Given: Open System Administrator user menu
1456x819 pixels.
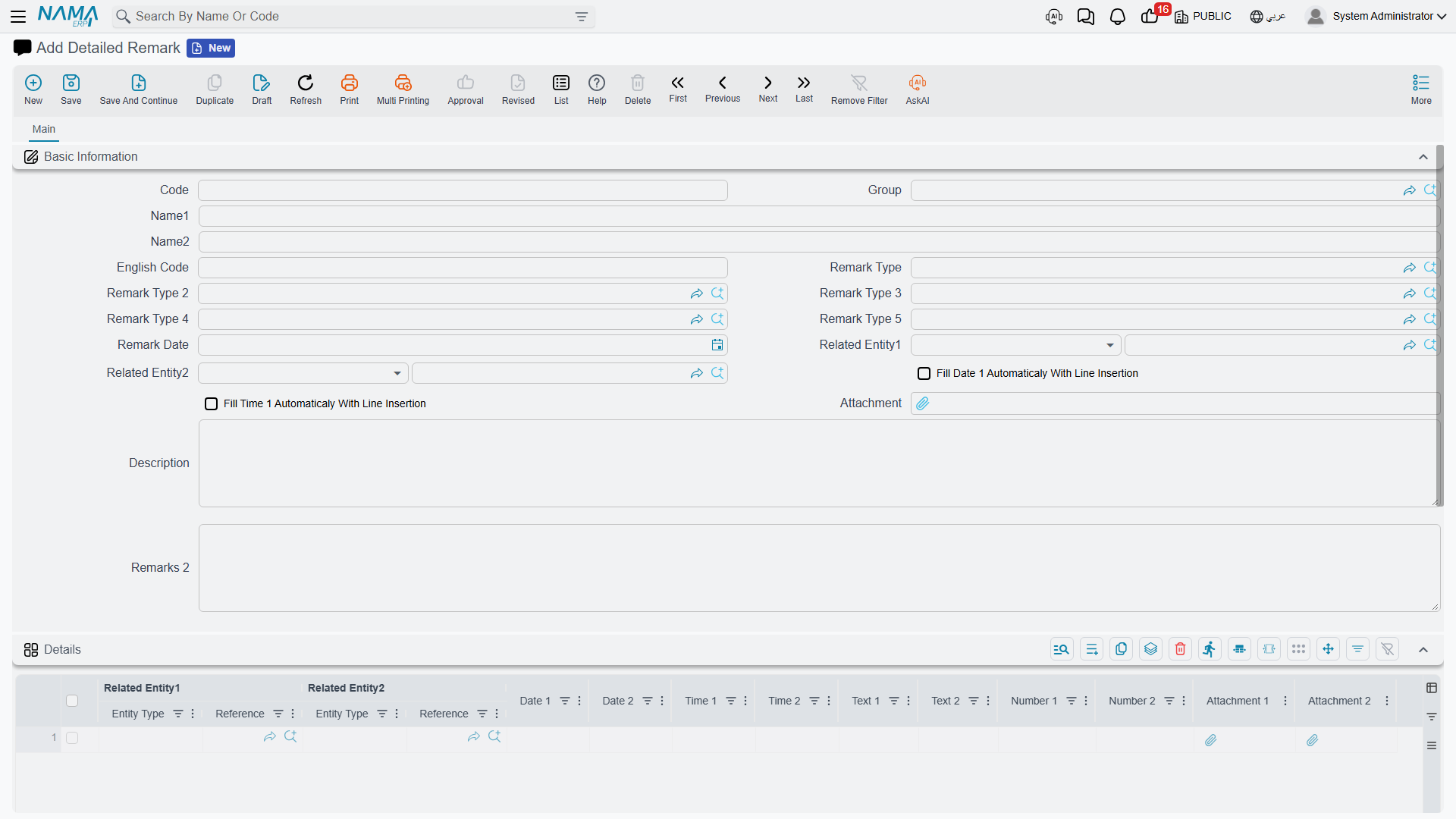Looking at the screenshot, I should click(x=1376, y=16).
